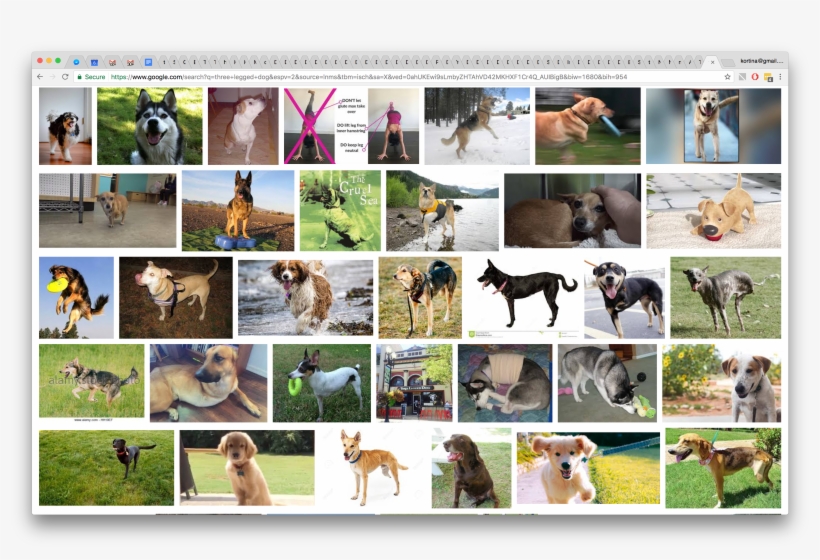The height and width of the screenshot is (560, 820).
Task: Open the white dog with green ring toy
Action: click(x=322, y=383)
